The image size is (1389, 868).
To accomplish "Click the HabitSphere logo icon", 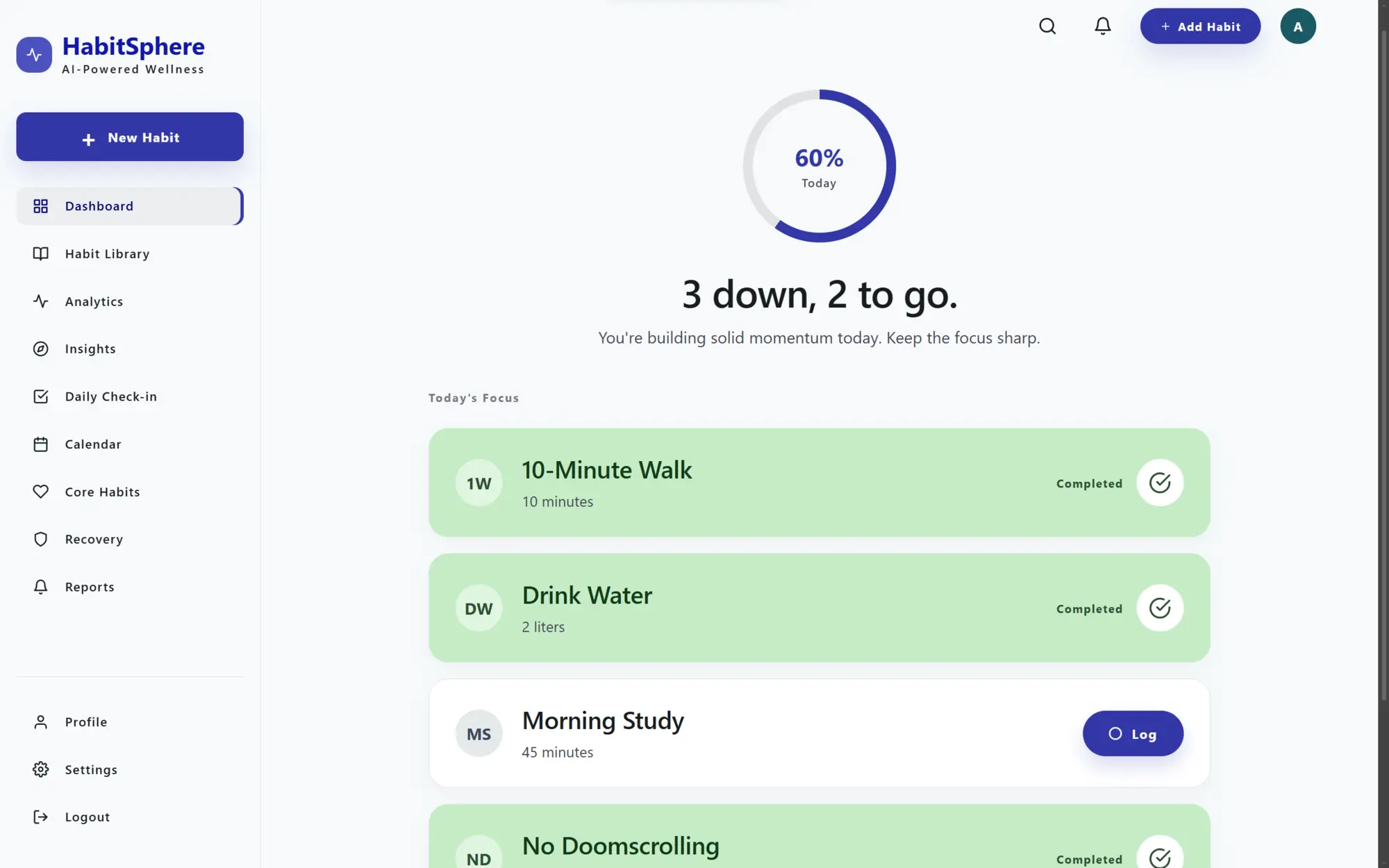I will [34, 55].
